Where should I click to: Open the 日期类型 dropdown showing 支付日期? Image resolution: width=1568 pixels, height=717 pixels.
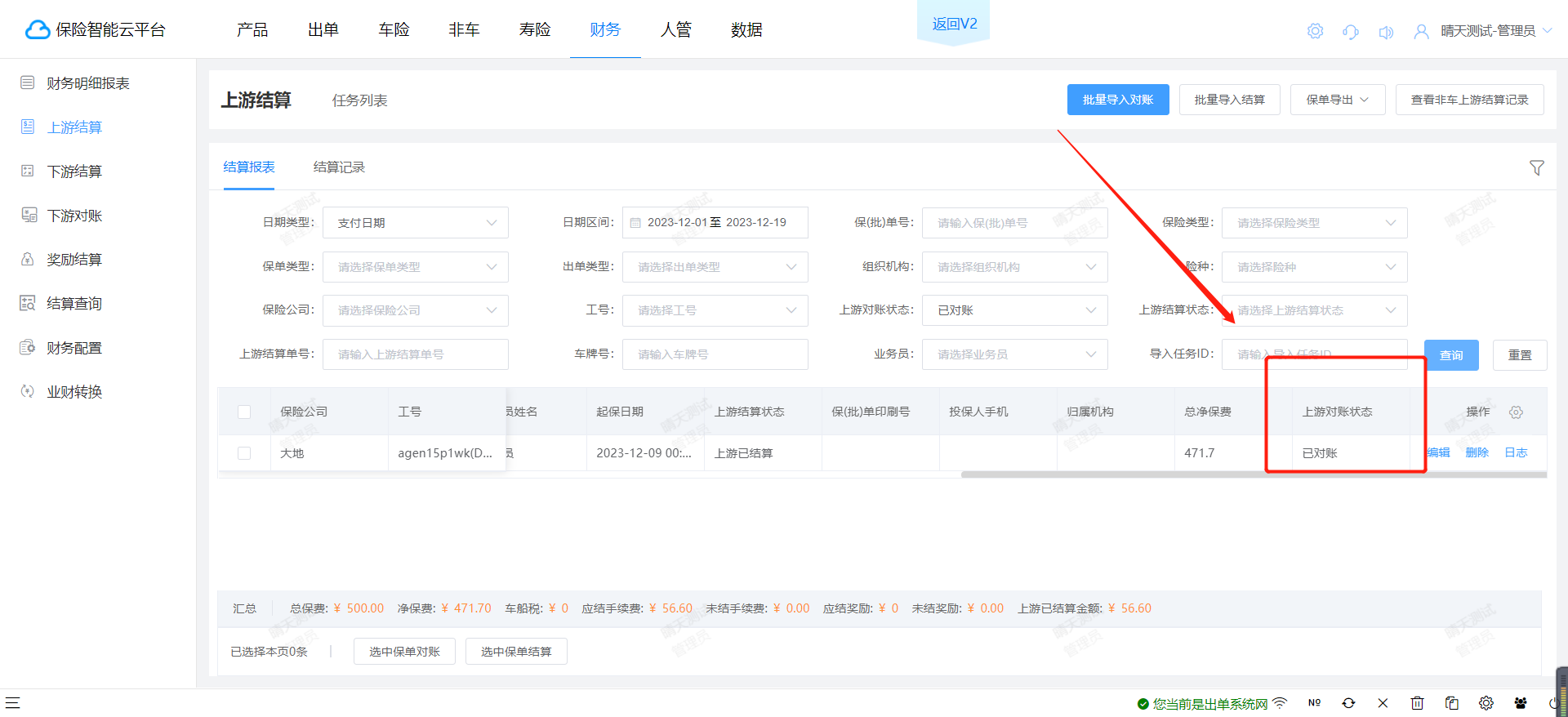[x=416, y=222]
